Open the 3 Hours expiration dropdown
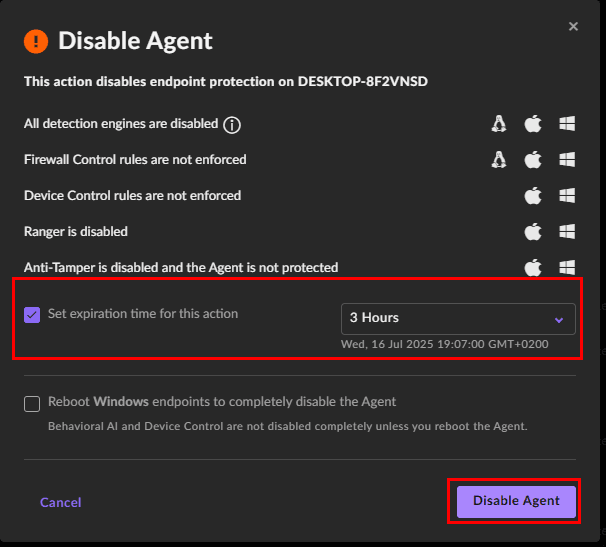Viewport: 606px width, 547px height. 458,319
